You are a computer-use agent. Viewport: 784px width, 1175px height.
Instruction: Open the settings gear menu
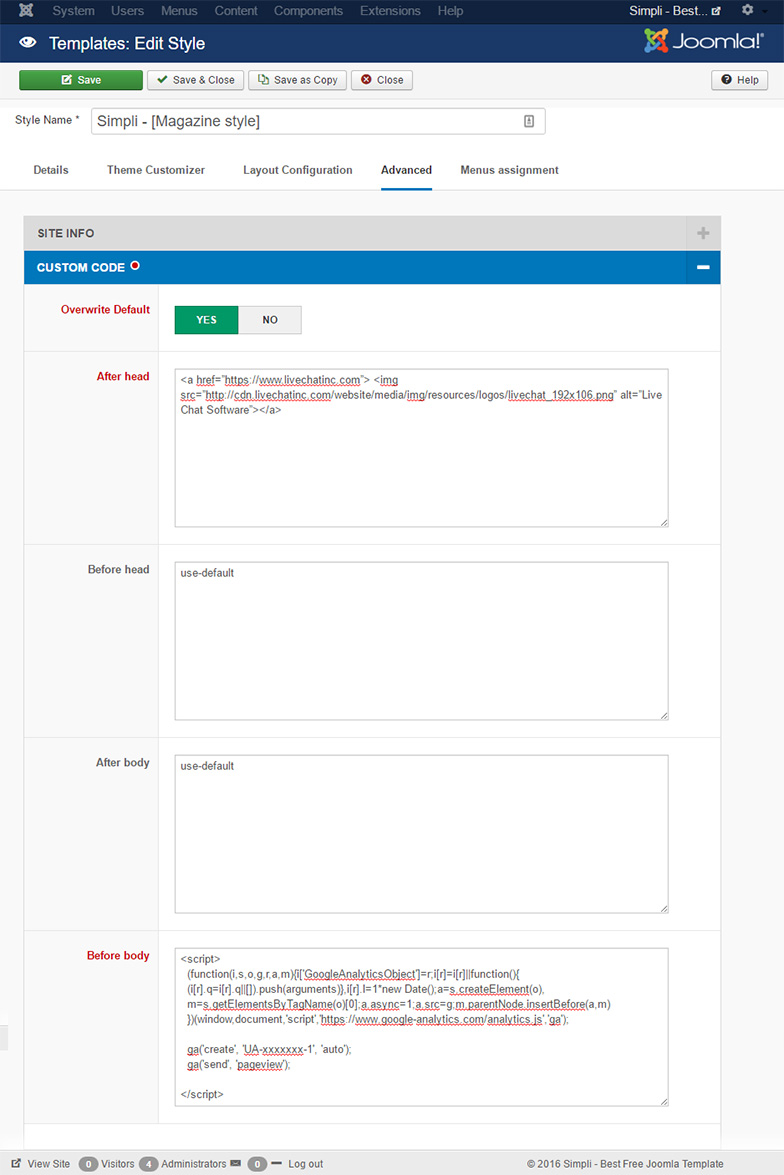748,11
